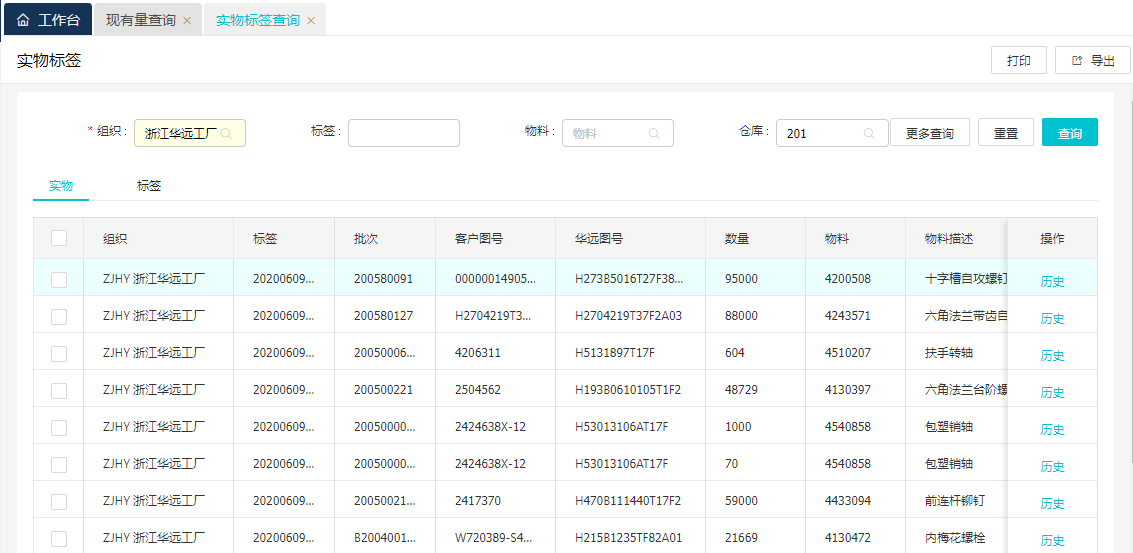Open 历史 for material 4130397
This screenshot has width=1133, height=553.
[1052, 393]
